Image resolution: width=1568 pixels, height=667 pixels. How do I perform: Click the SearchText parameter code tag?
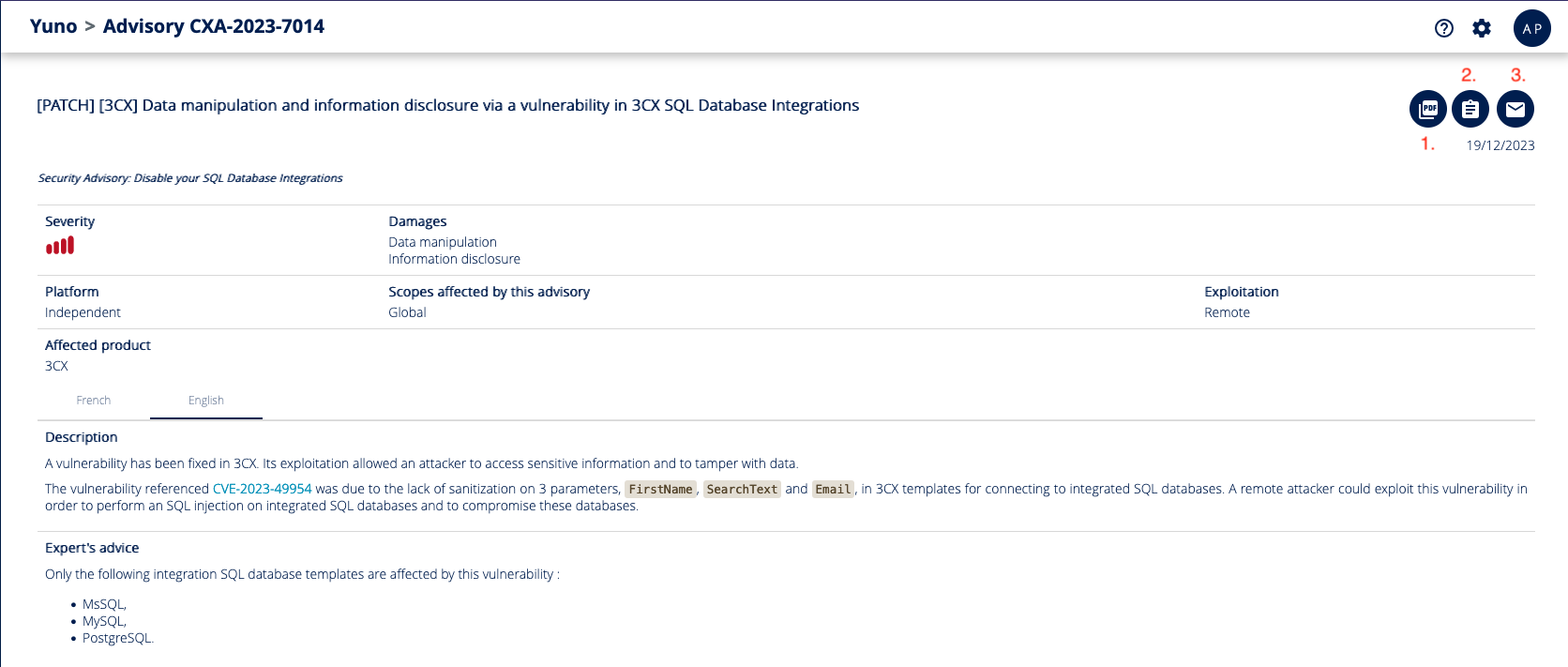(742, 489)
